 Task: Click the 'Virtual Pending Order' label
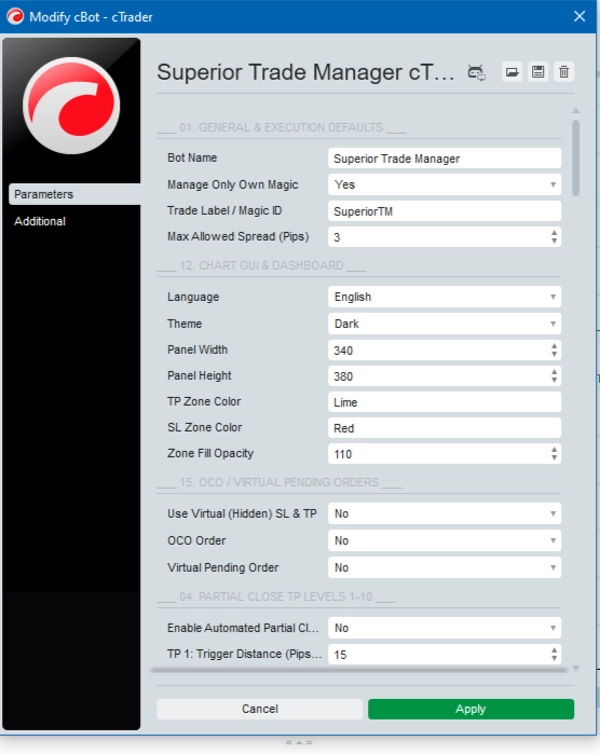pos(223,567)
